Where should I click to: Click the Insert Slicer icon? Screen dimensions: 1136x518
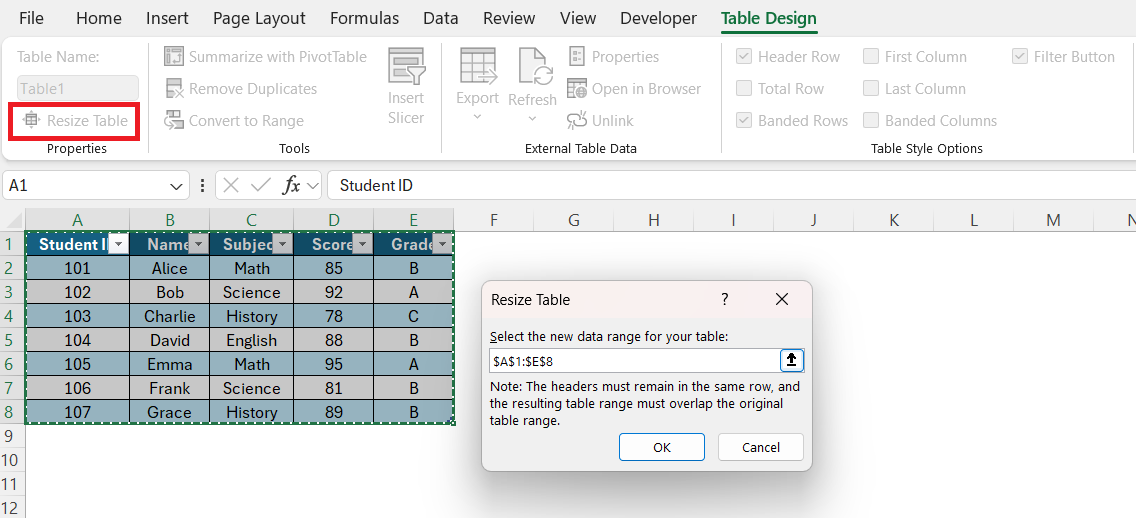[x=406, y=67]
